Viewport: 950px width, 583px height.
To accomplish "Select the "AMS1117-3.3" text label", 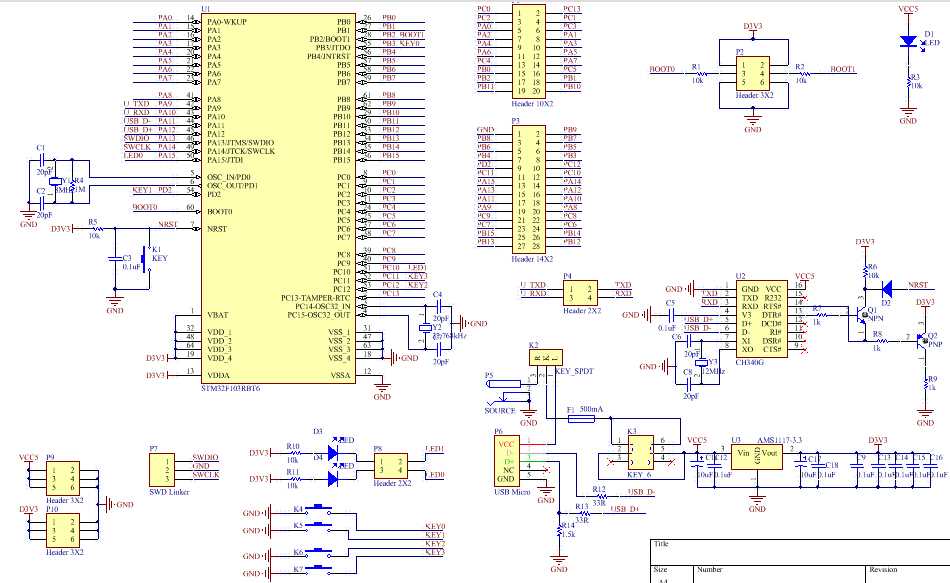I will coord(780,440).
